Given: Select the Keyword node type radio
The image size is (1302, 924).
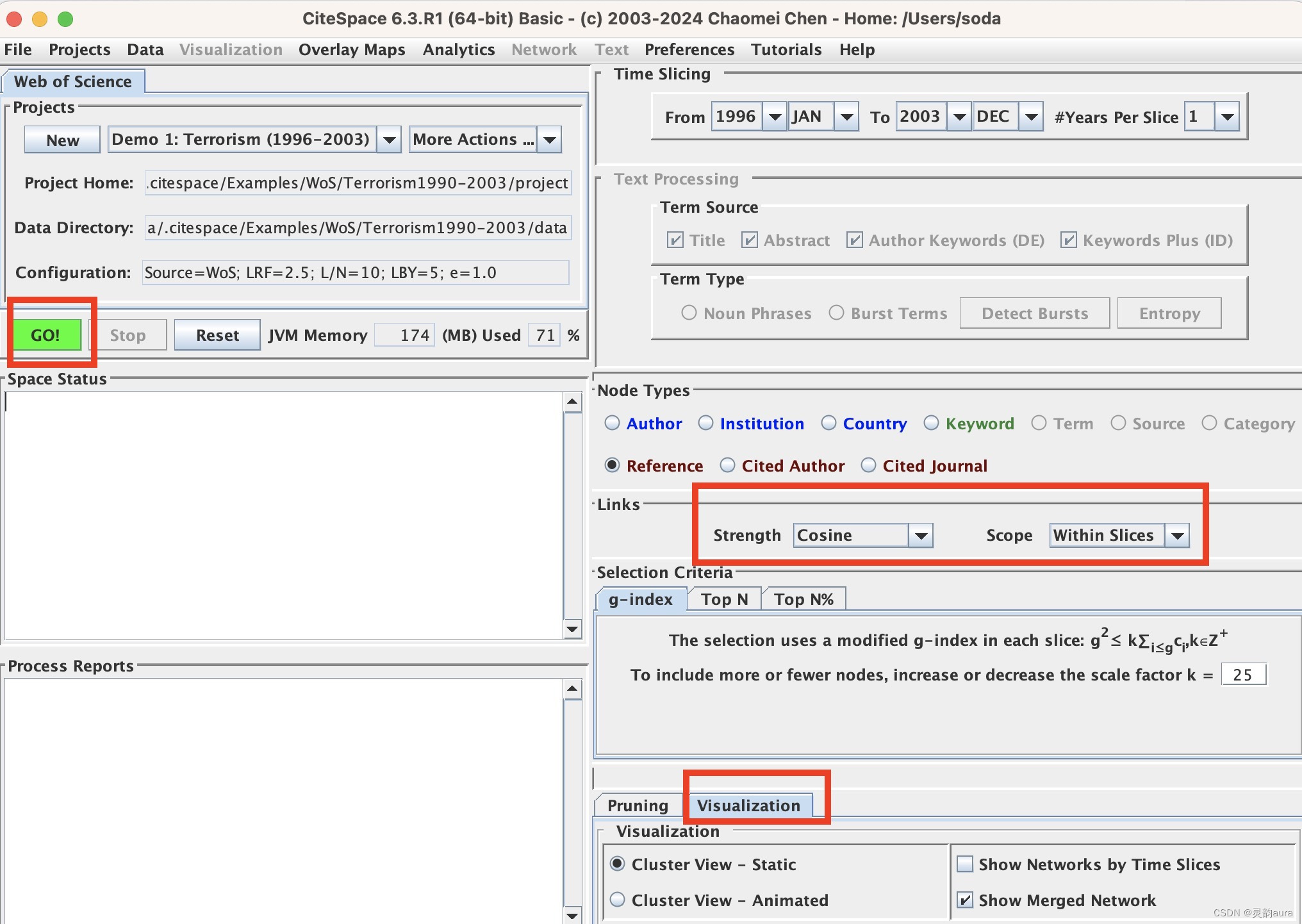Looking at the screenshot, I should (x=932, y=424).
